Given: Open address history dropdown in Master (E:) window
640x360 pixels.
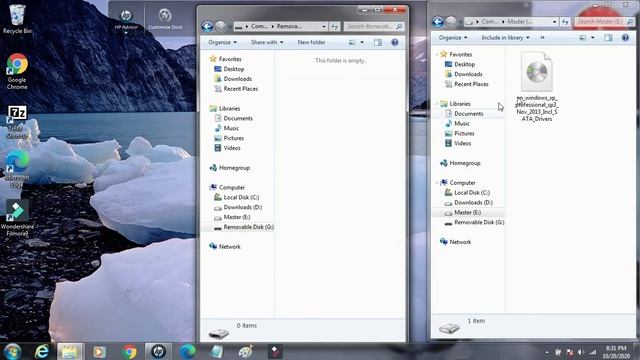Looking at the screenshot, I should [554, 22].
